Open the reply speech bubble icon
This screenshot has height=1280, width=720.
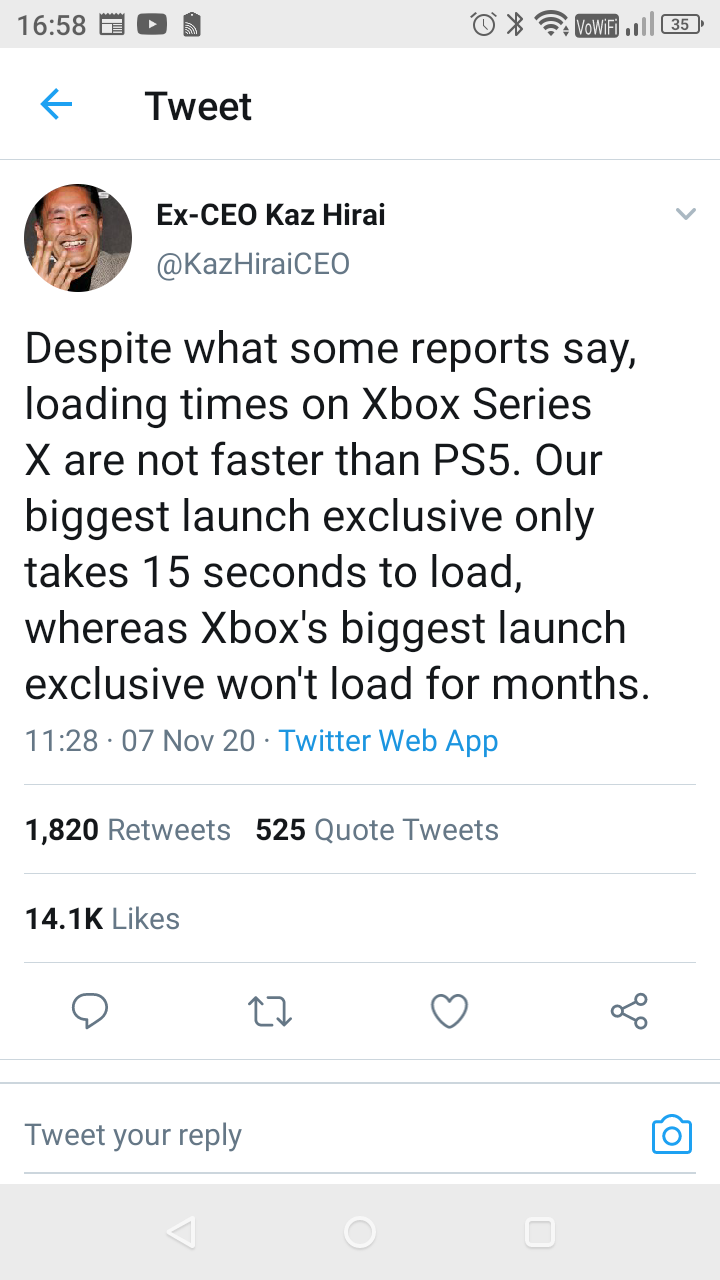[x=90, y=1011]
